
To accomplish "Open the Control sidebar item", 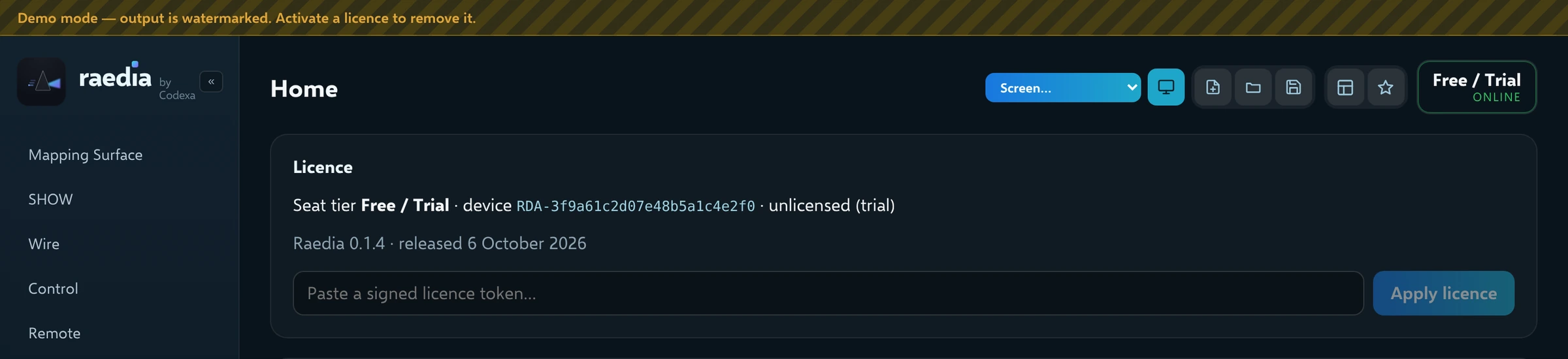I will (x=53, y=289).
